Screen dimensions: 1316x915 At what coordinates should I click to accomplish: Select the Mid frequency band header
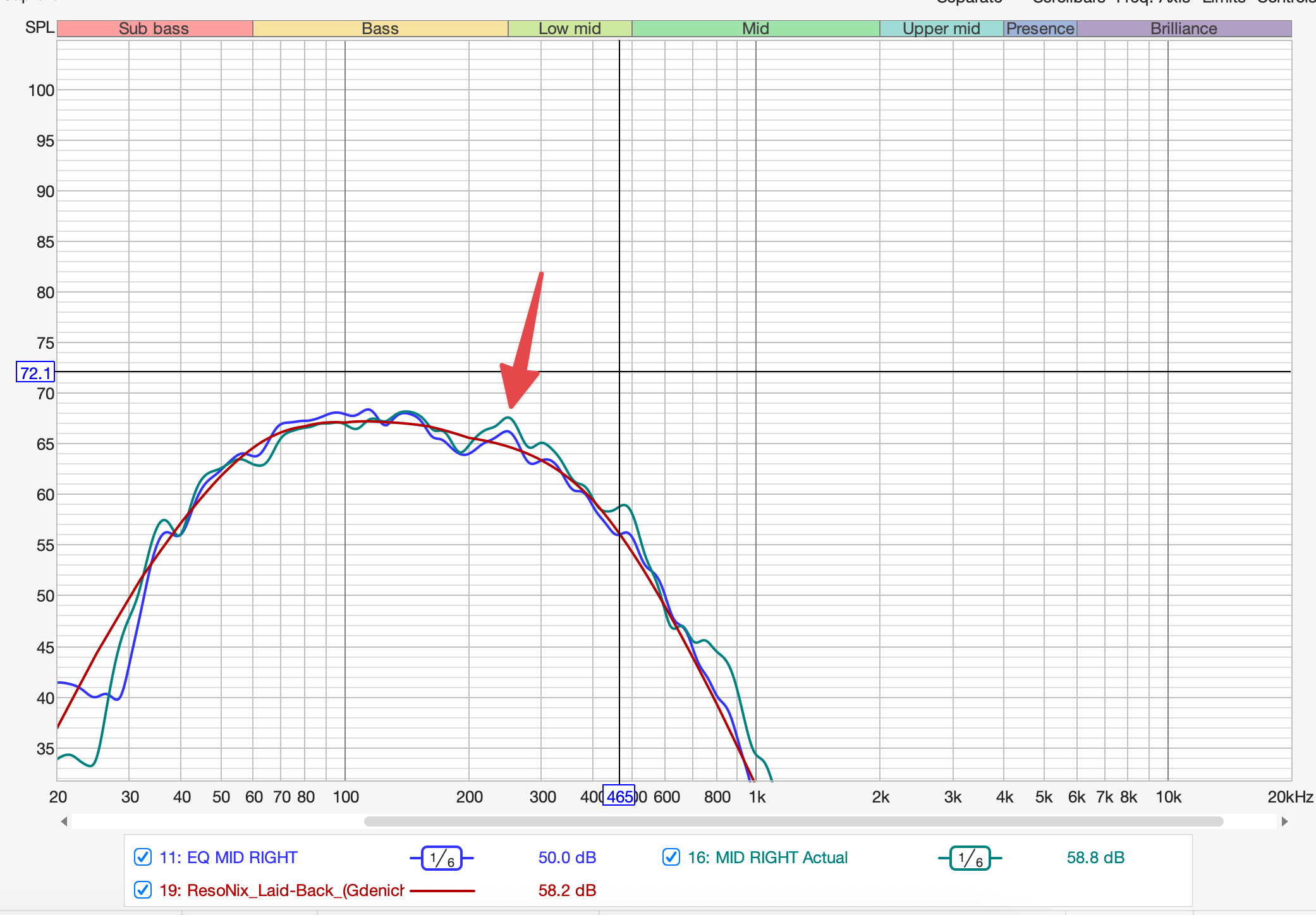pyautogui.click(x=755, y=28)
